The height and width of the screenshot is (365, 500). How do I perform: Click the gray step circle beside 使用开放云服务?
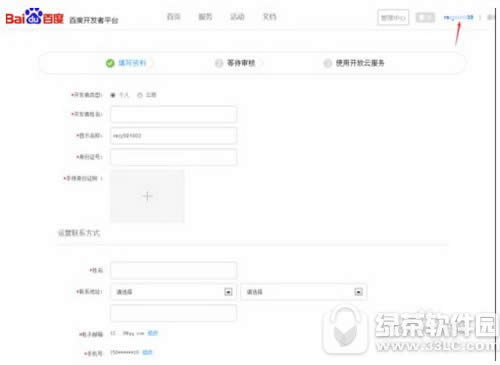tap(328, 63)
